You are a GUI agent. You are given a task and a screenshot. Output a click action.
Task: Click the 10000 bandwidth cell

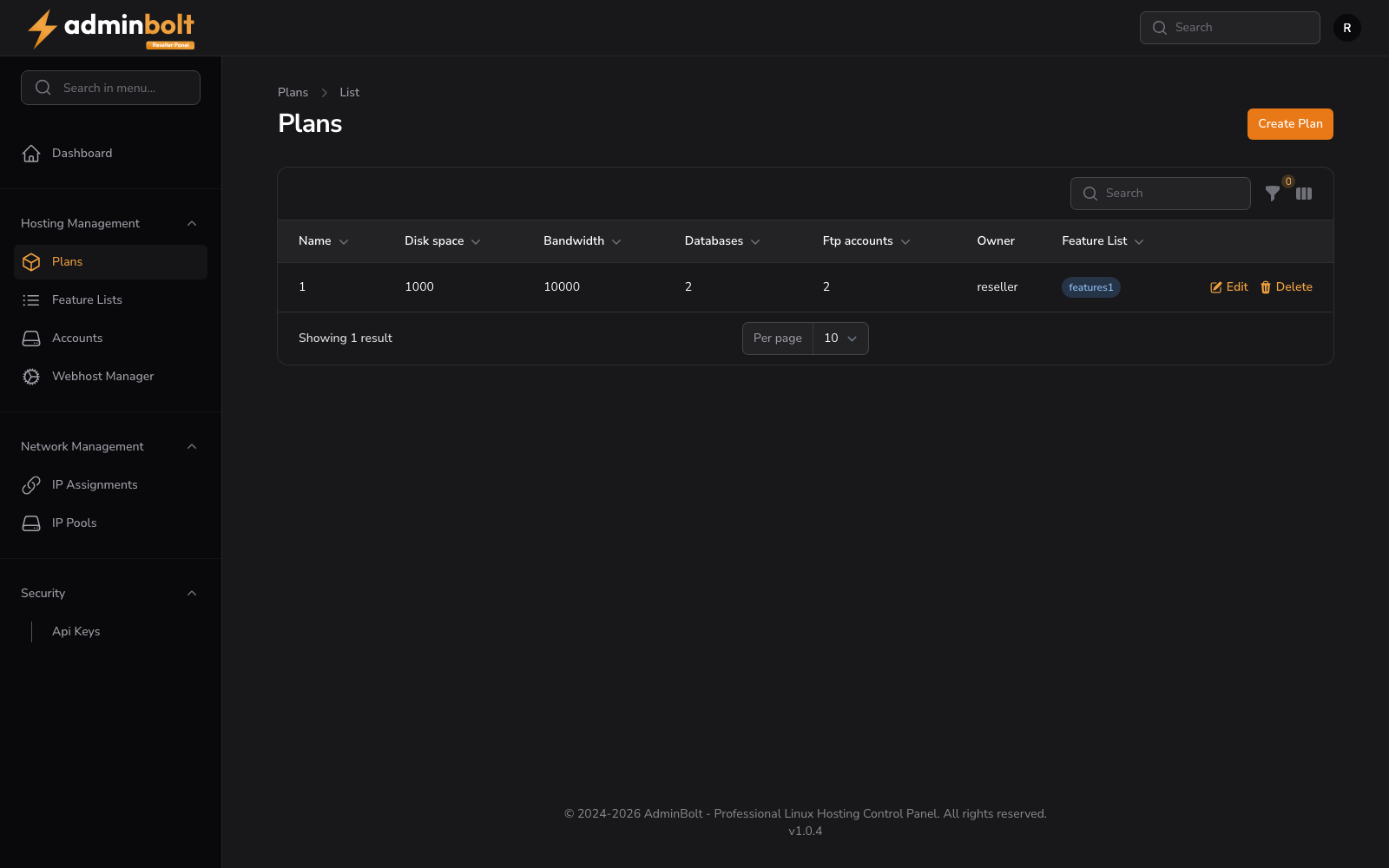coord(562,287)
